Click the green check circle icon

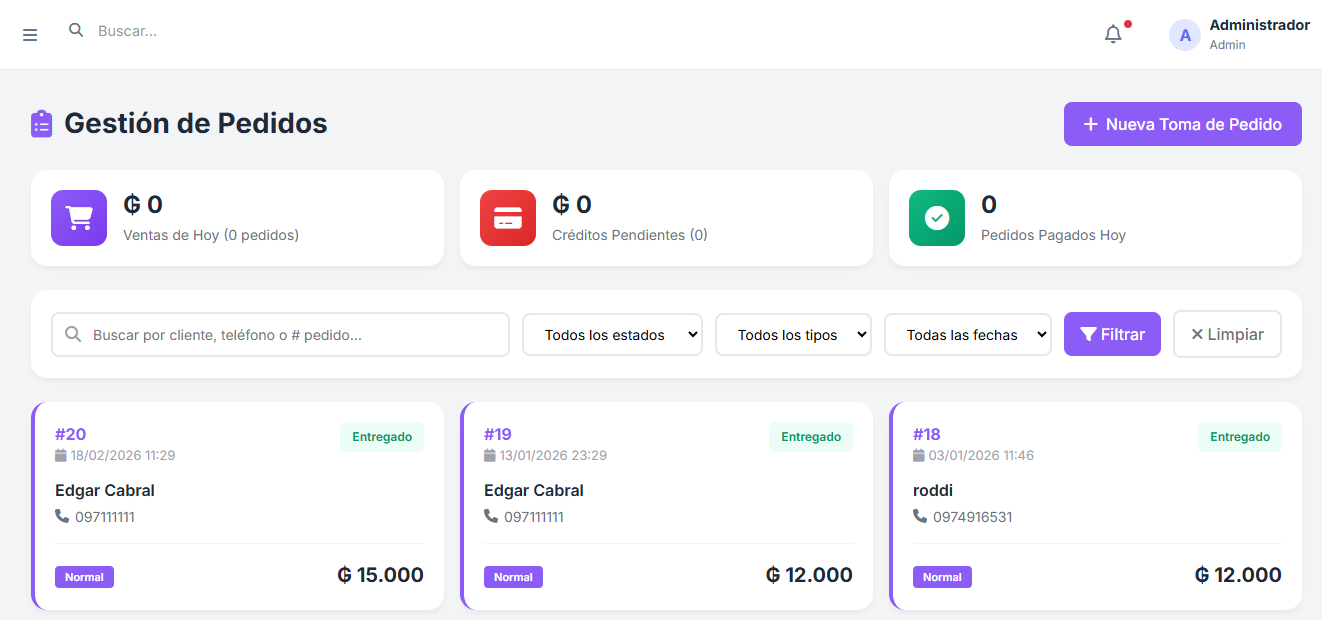click(937, 218)
